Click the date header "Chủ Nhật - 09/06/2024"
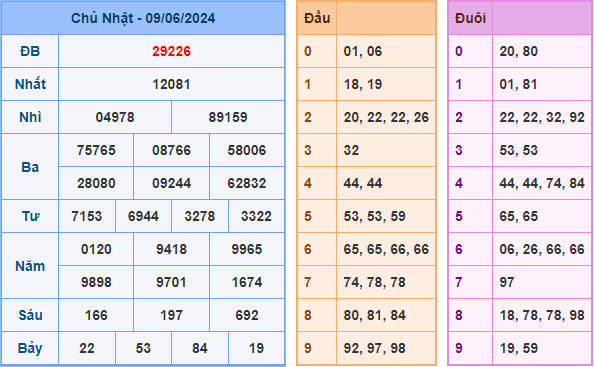Viewport: 594px width, 367px height. tap(143, 18)
